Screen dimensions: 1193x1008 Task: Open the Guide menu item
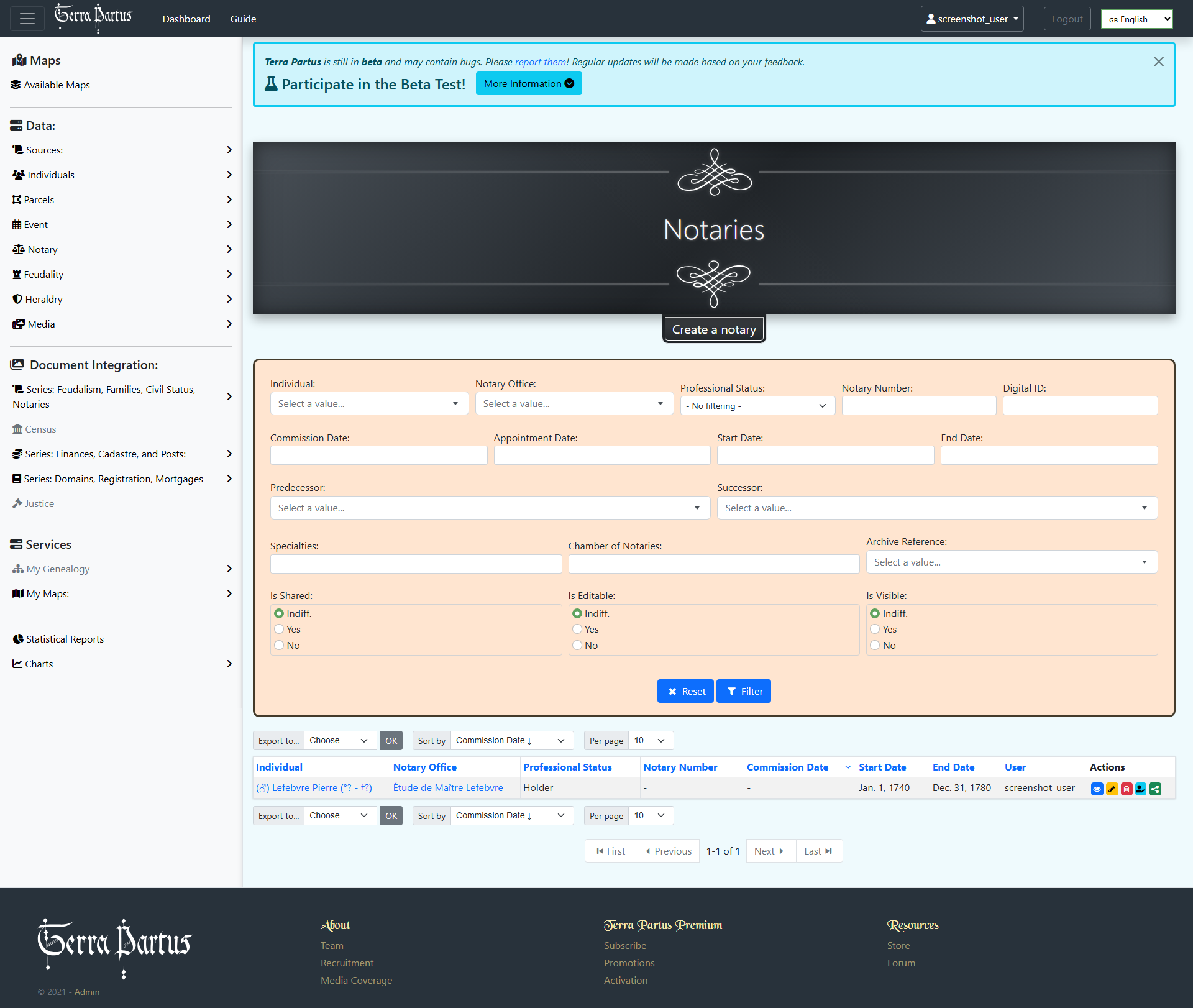point(243,19)
